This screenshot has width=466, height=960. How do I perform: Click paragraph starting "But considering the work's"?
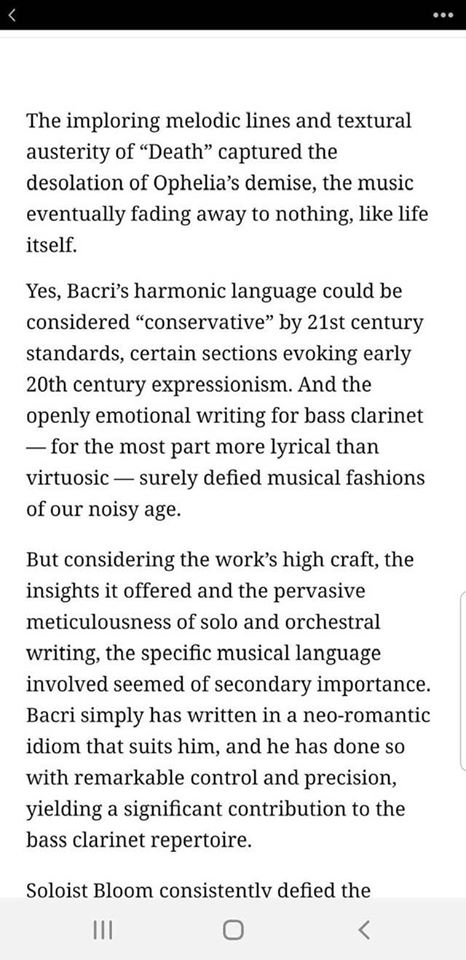click(228, 700)
